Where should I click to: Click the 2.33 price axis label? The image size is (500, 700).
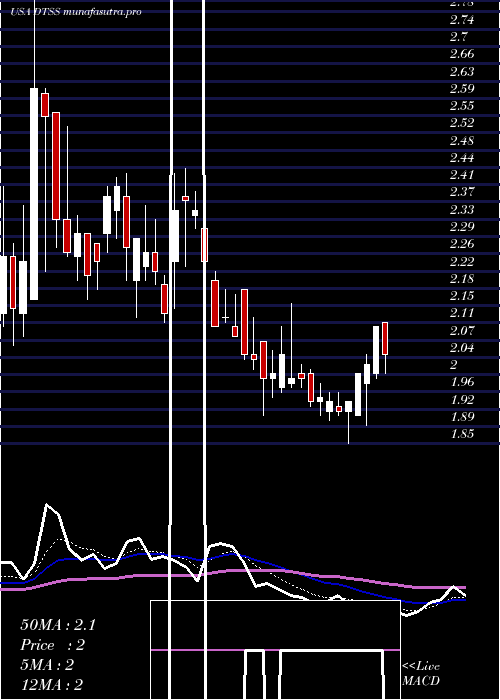click(462, 209)
